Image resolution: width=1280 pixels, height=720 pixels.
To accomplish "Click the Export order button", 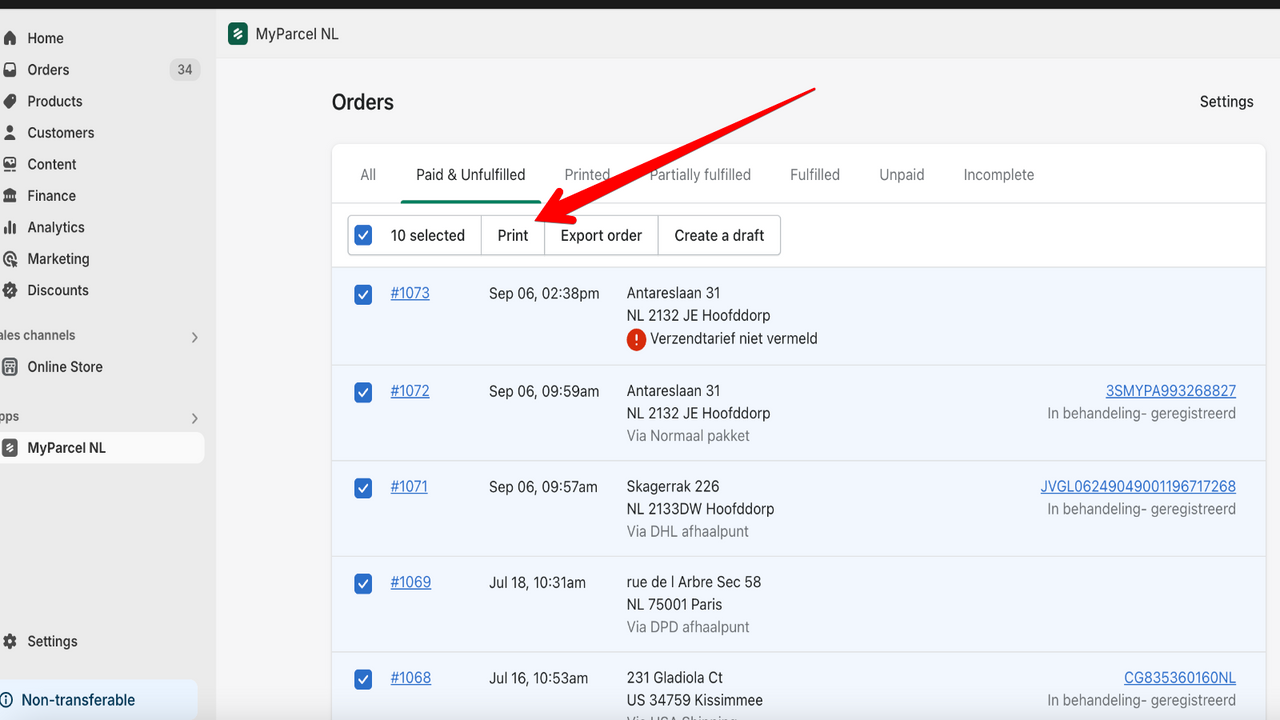I will (x=601, y=235).
